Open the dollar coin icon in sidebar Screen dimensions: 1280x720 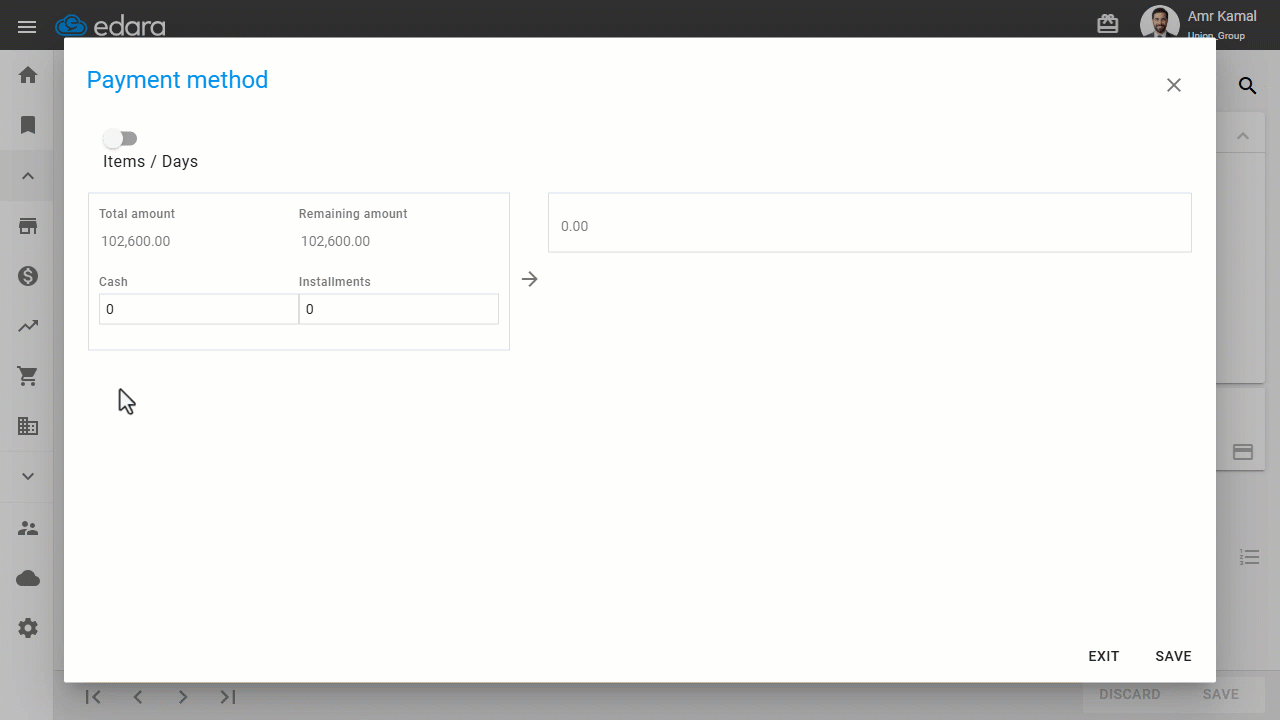point(28,276)
